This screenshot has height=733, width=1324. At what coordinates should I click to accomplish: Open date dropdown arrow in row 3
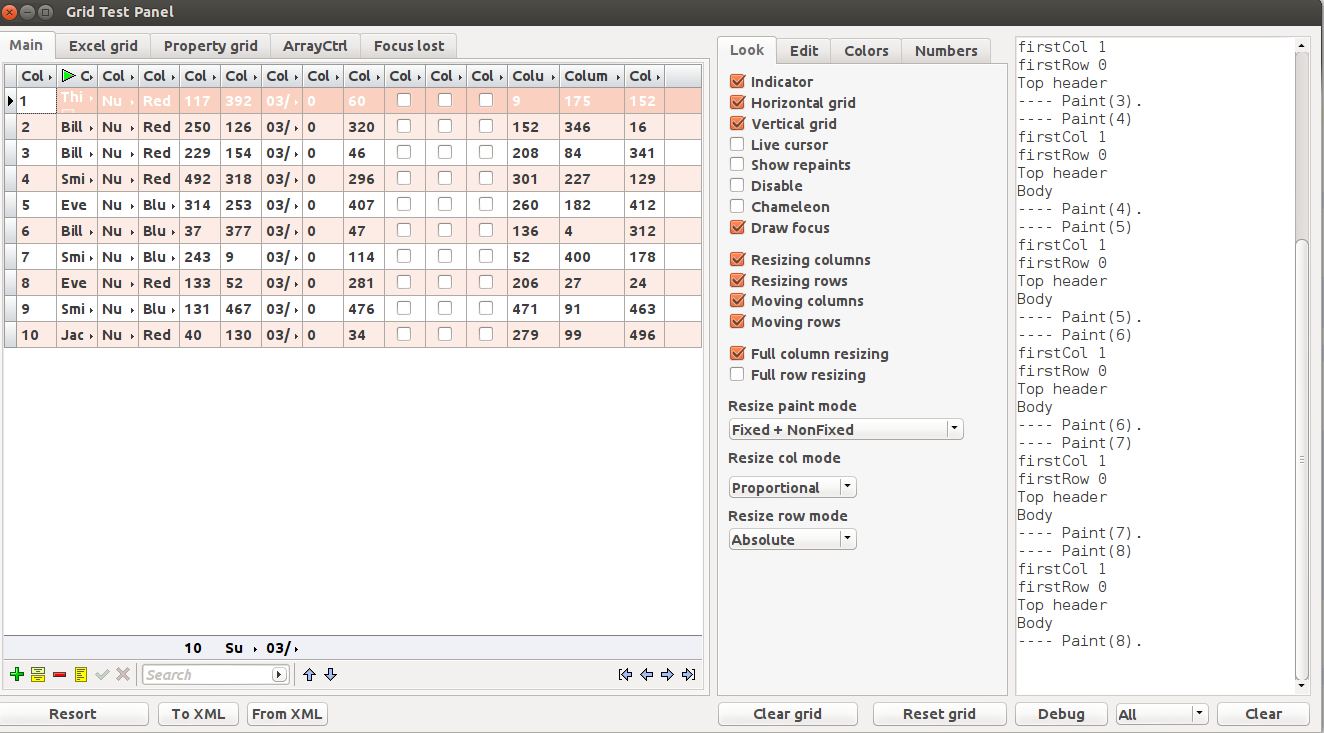coord(297,154)
